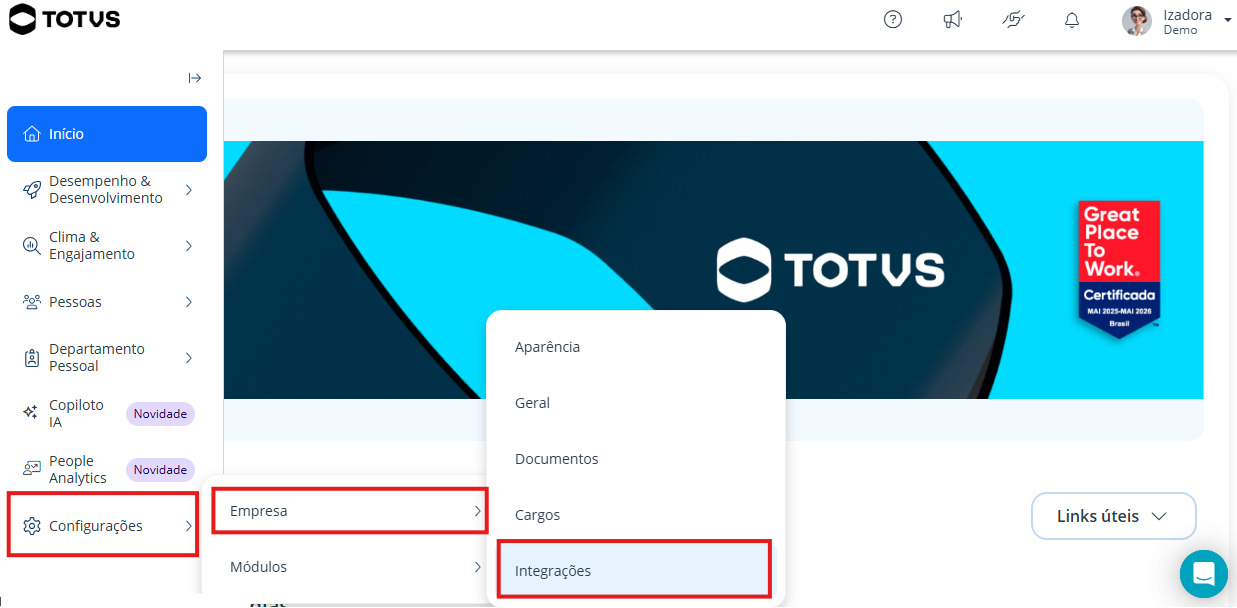
Task: Go to the Início page
Action: tap(107, 134)
